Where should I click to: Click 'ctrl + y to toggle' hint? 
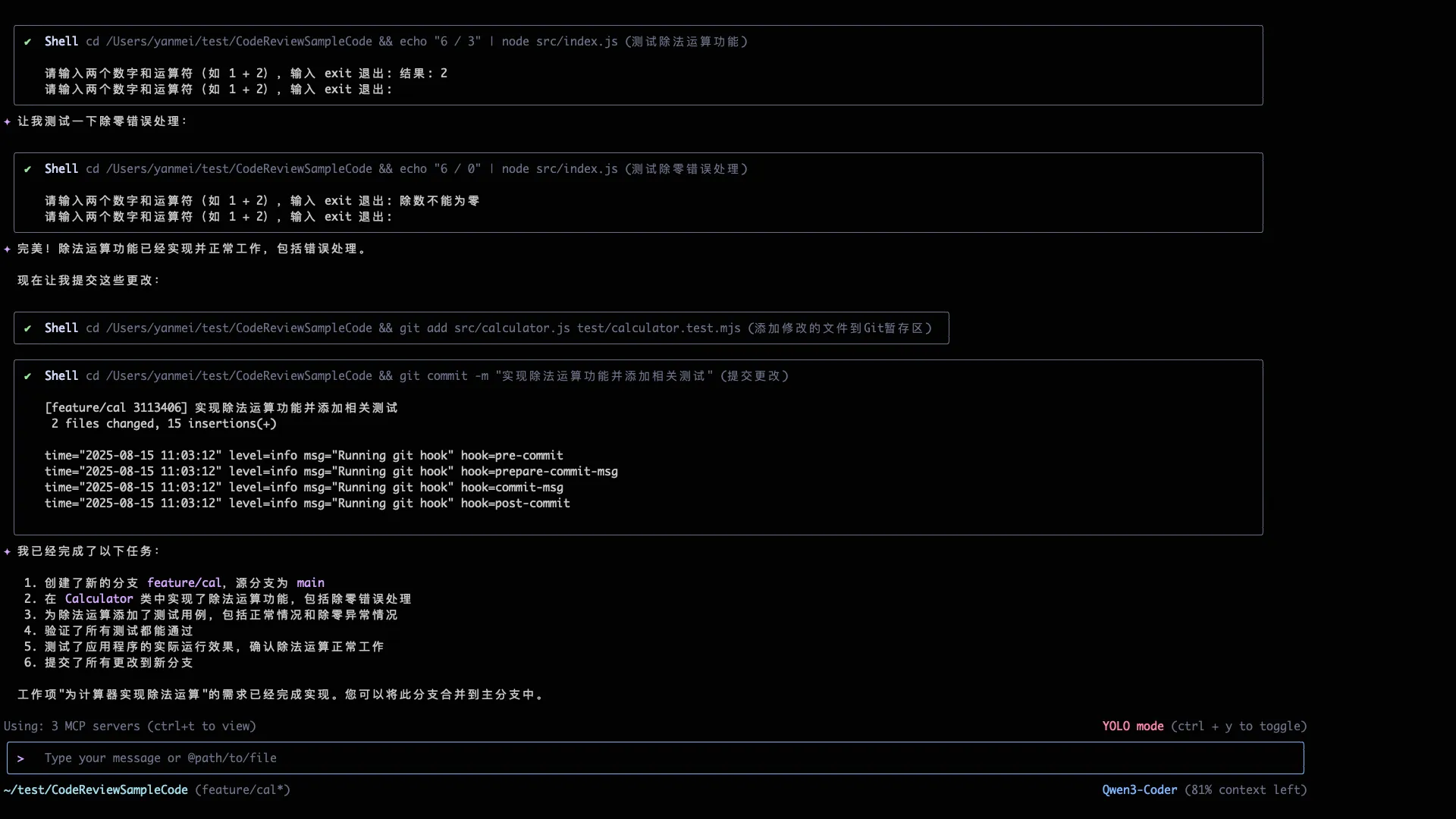(x=1238, y=726)
